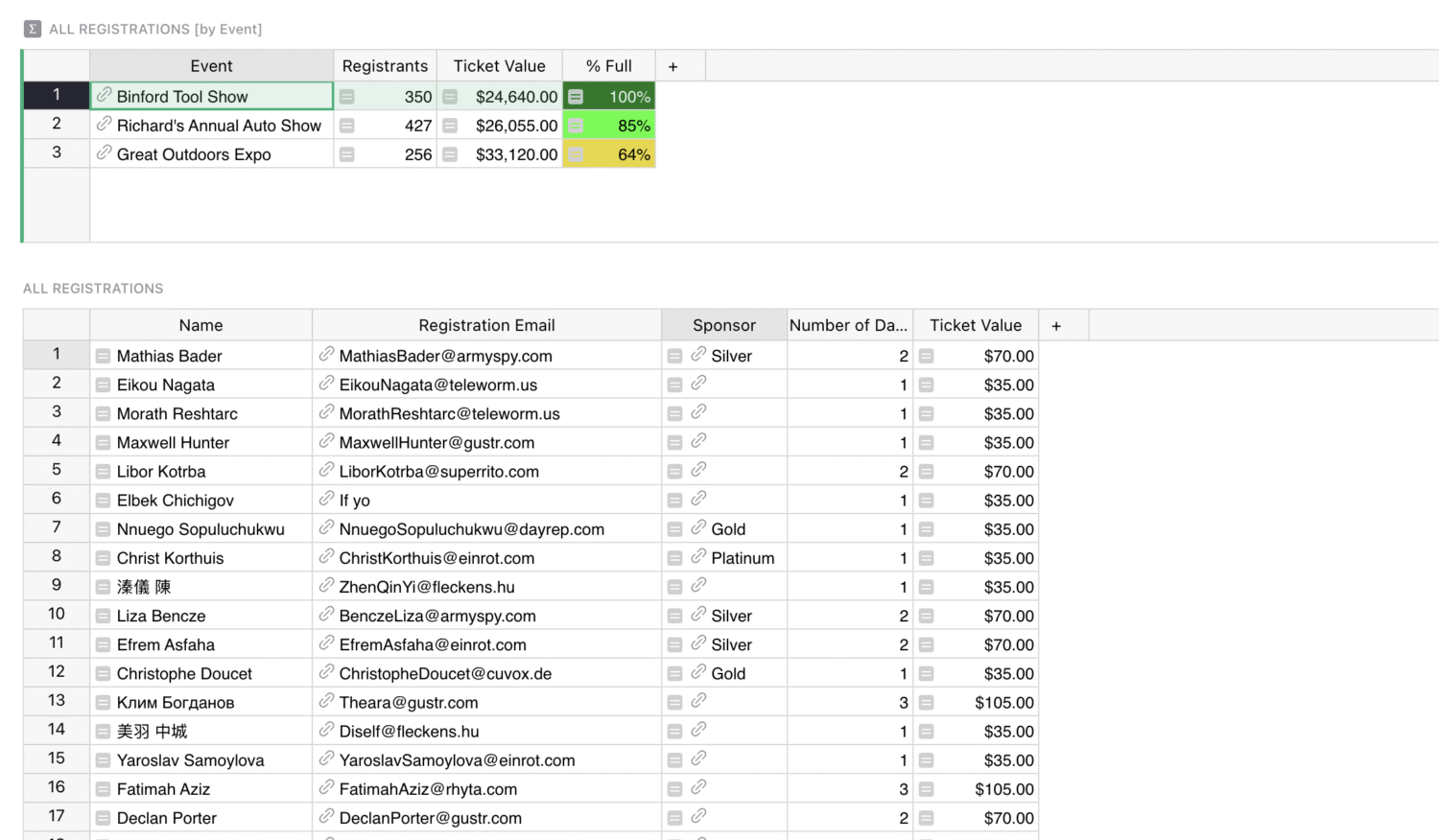
Task: Click Richard's Annual Auto Show text
Action: (x=219, y=126)
